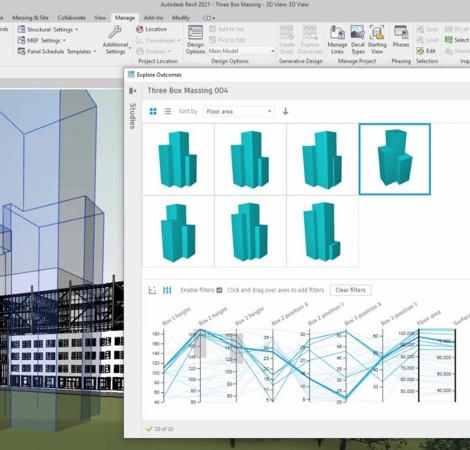The height and width of the screenshot is (450, 470).
Task: Collapse the Studies side panel
Action: (133, 91)
